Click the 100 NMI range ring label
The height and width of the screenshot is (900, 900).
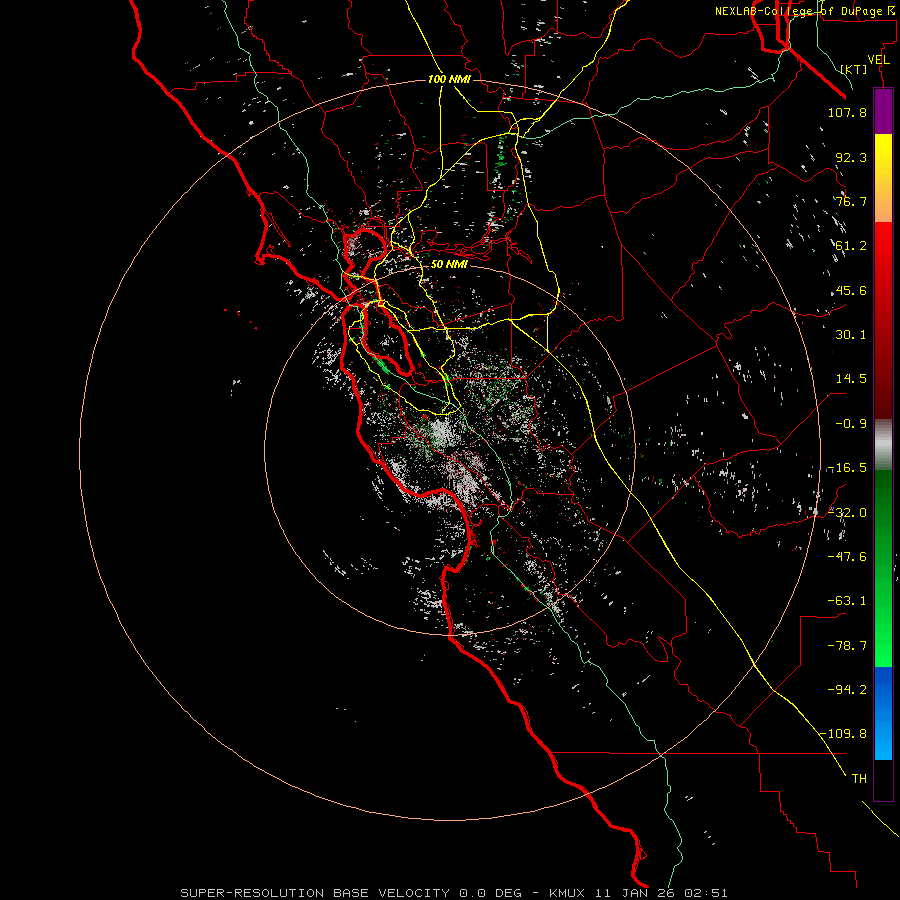point(449,79)
